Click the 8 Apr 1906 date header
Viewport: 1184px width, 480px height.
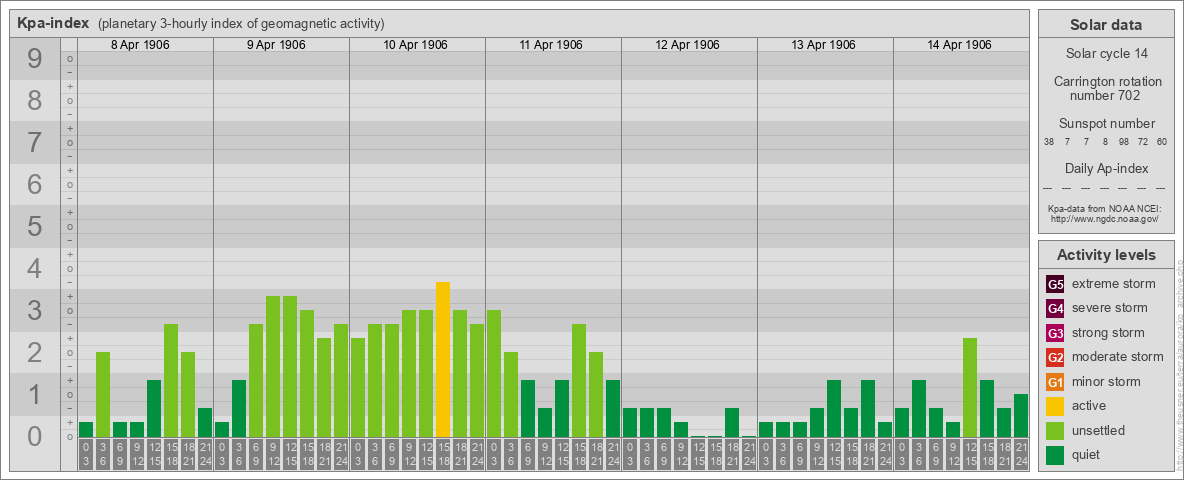(x=140, y=45)
